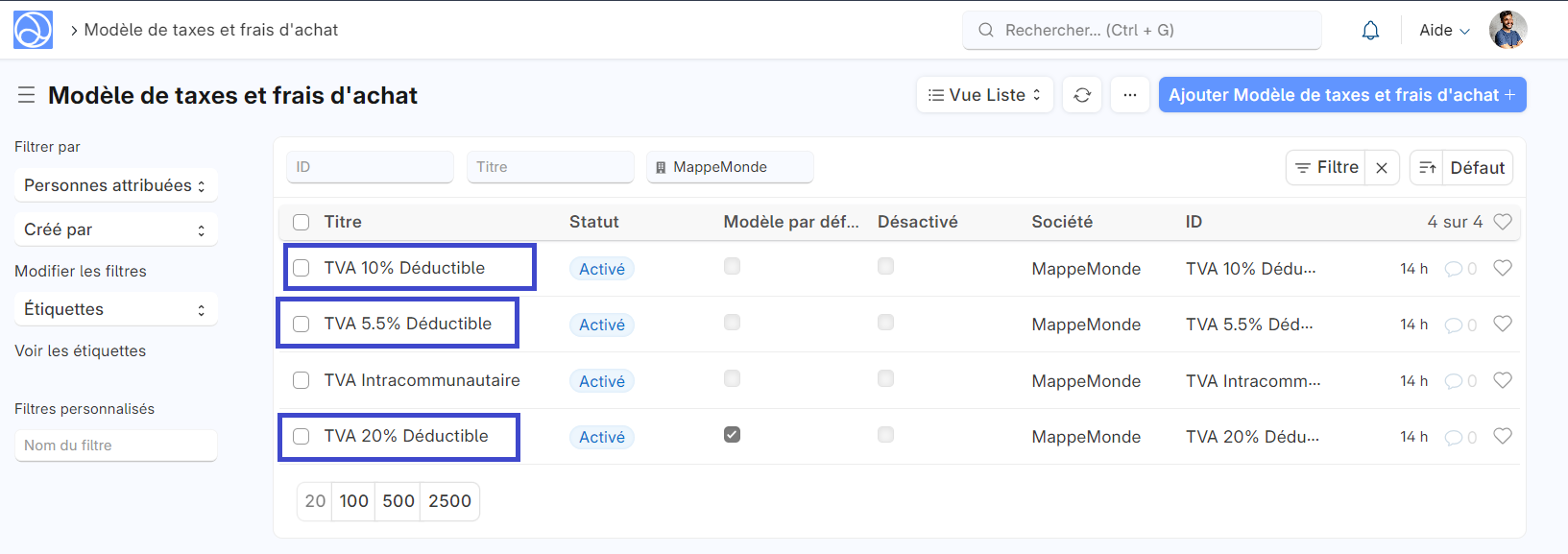Open the Filtre button
The image size is (1568, 554).
click(x=1326, y=168)
